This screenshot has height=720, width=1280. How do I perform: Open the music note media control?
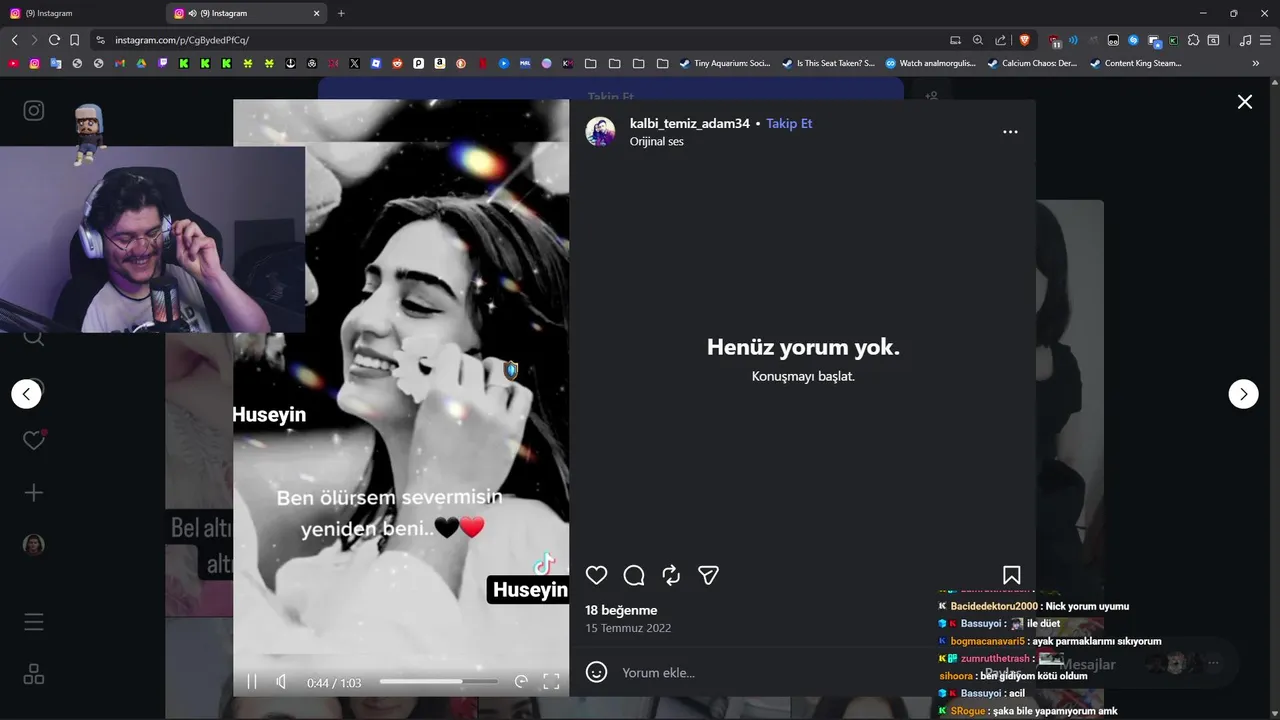[x=1245, y=40]
